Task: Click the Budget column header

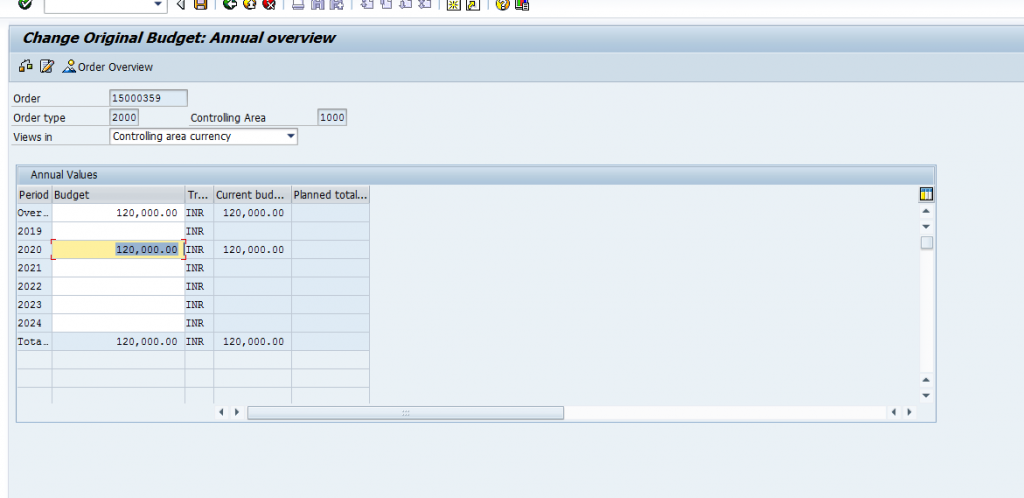Action: 118,195
